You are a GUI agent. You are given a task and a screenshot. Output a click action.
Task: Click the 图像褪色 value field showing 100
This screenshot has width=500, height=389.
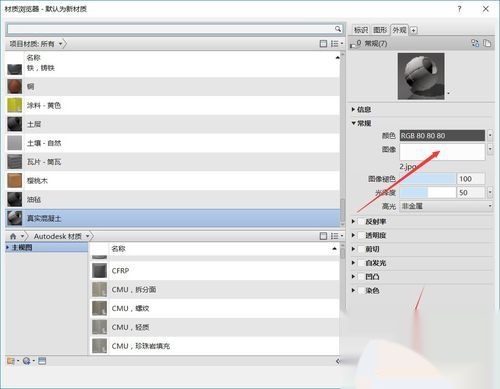tap(471, 179)
